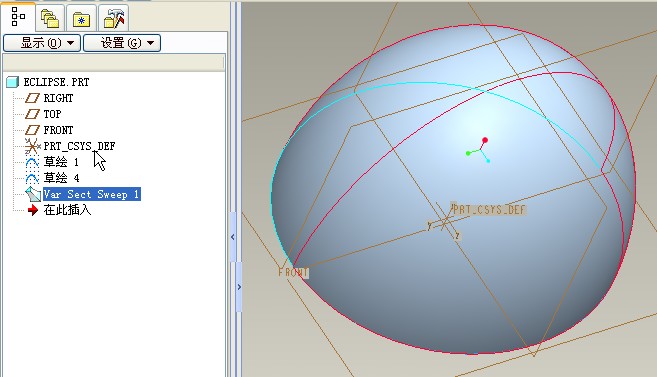
Task: Select the 草绘 4 sketch feature
Action: [61, 178]
